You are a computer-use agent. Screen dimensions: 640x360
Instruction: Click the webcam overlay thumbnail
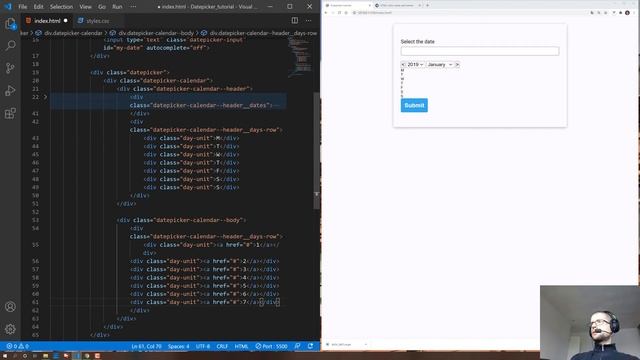[x=589, y=322]
